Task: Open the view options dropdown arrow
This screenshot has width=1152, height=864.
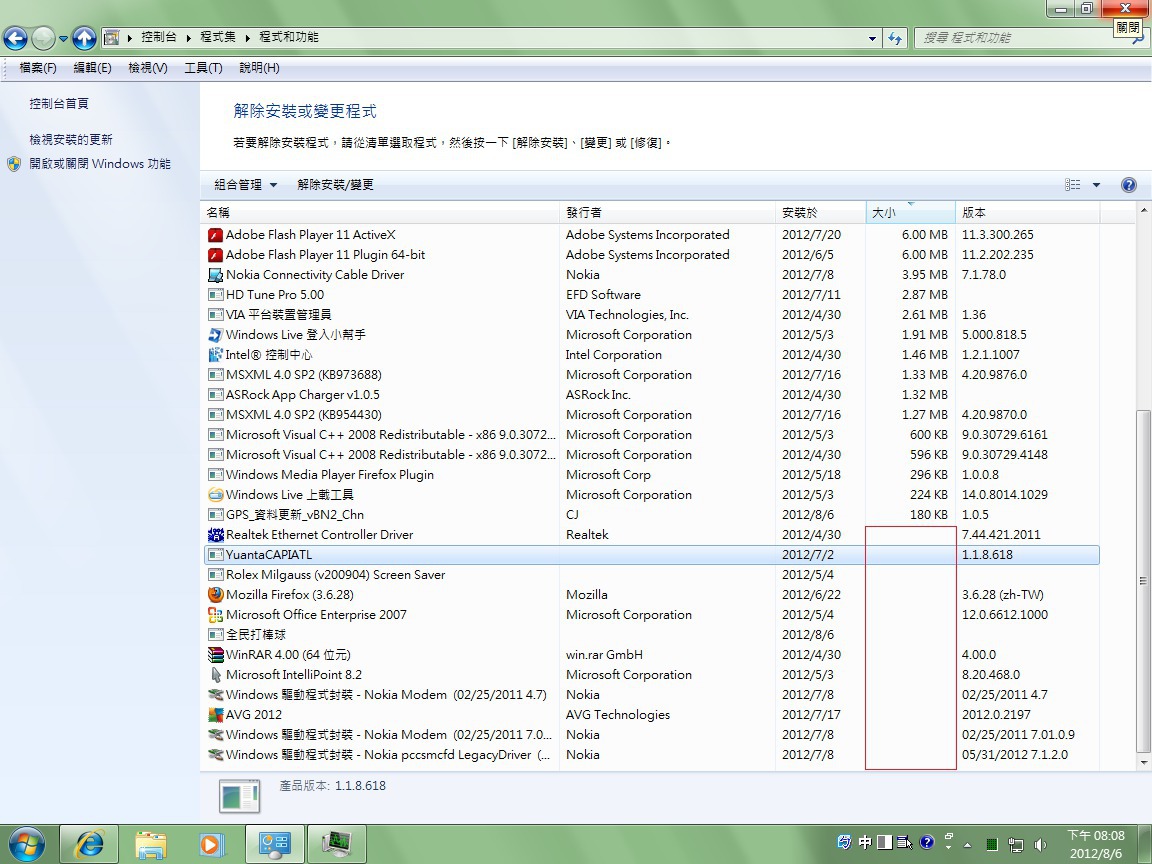Action: pyautogui.click(x=1096, y=185)
